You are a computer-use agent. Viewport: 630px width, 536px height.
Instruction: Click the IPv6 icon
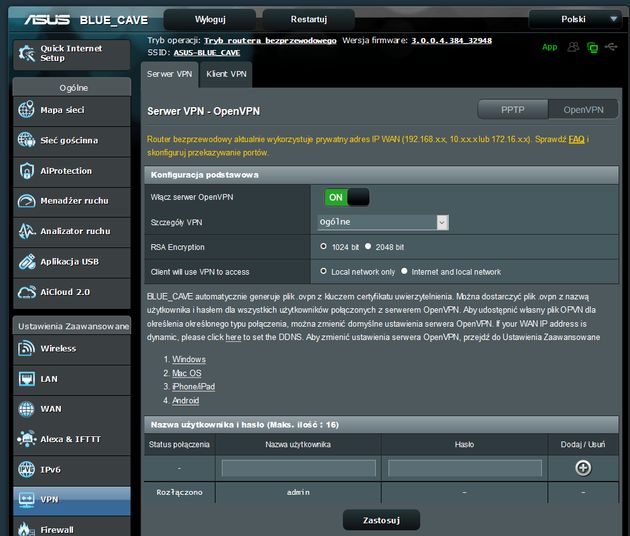pos(27,469)
